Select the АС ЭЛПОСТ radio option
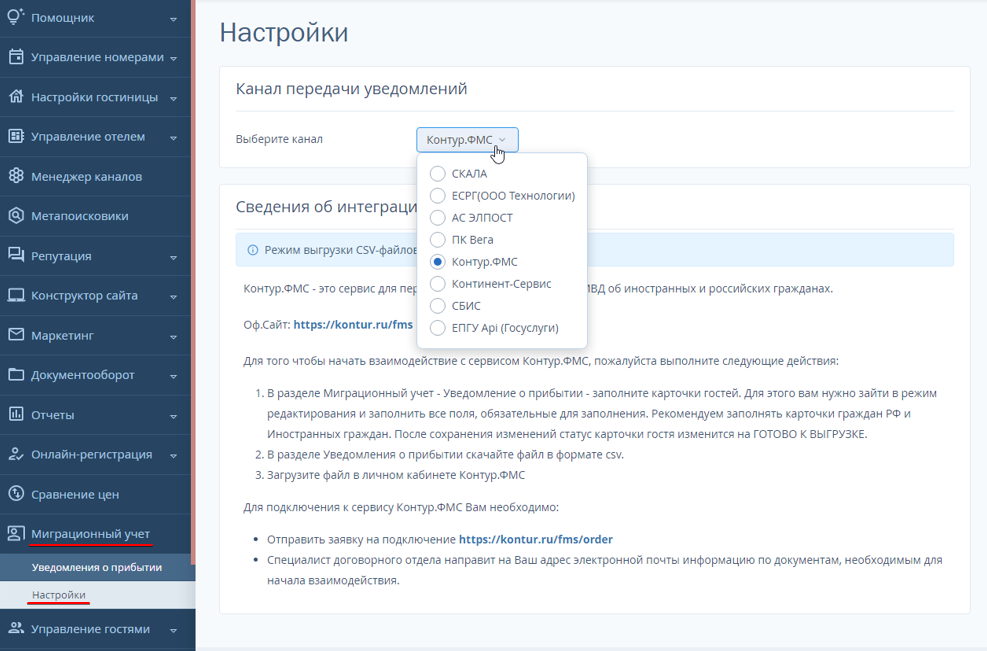This screenshot has height=651, width=987. pos(437,218)
